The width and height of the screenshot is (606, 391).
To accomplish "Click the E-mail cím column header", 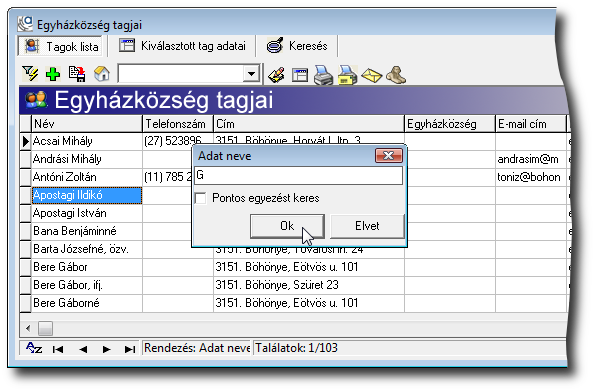I will coord(531,124).
